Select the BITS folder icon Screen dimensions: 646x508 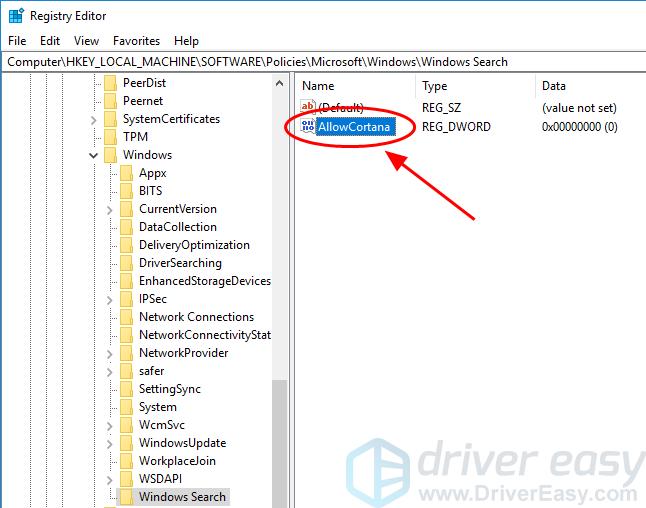pos(126,191)
